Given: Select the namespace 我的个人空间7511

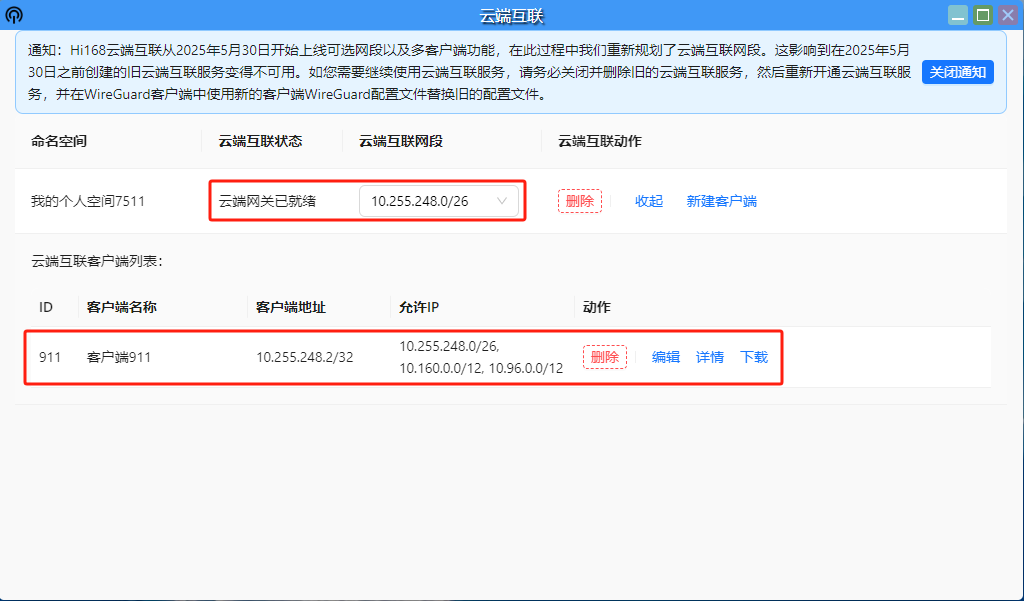Looking at the screenshot, I should pyautogui.click(x=88, y=201).
